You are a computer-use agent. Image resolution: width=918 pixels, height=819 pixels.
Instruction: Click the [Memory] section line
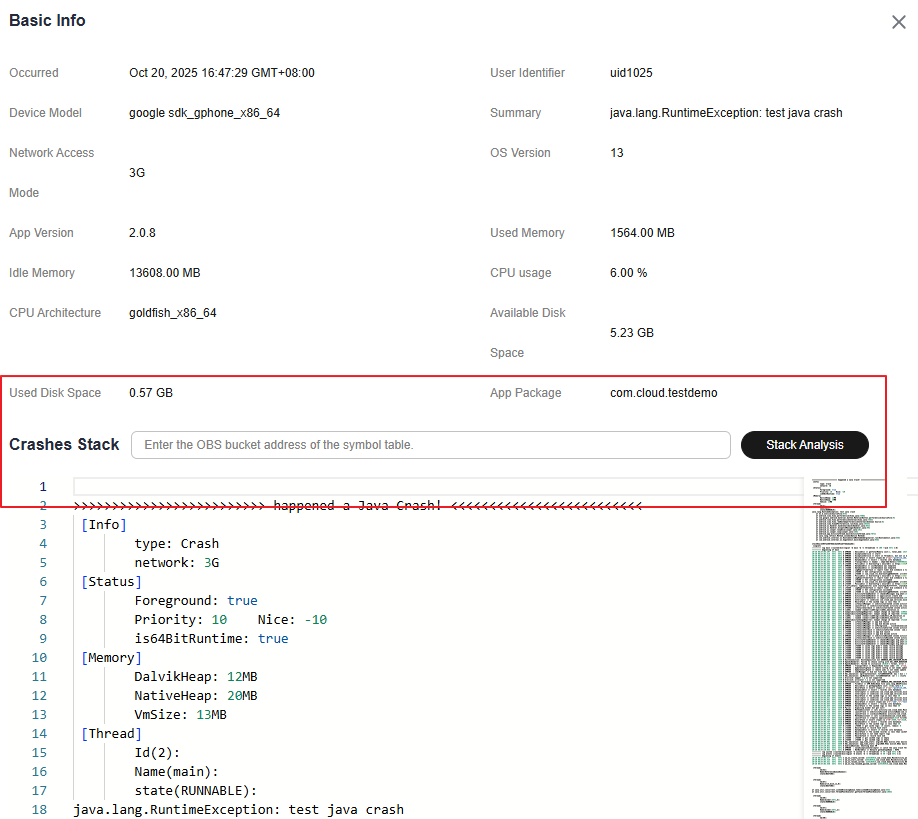pyautogui.click(x=111, y=658)
